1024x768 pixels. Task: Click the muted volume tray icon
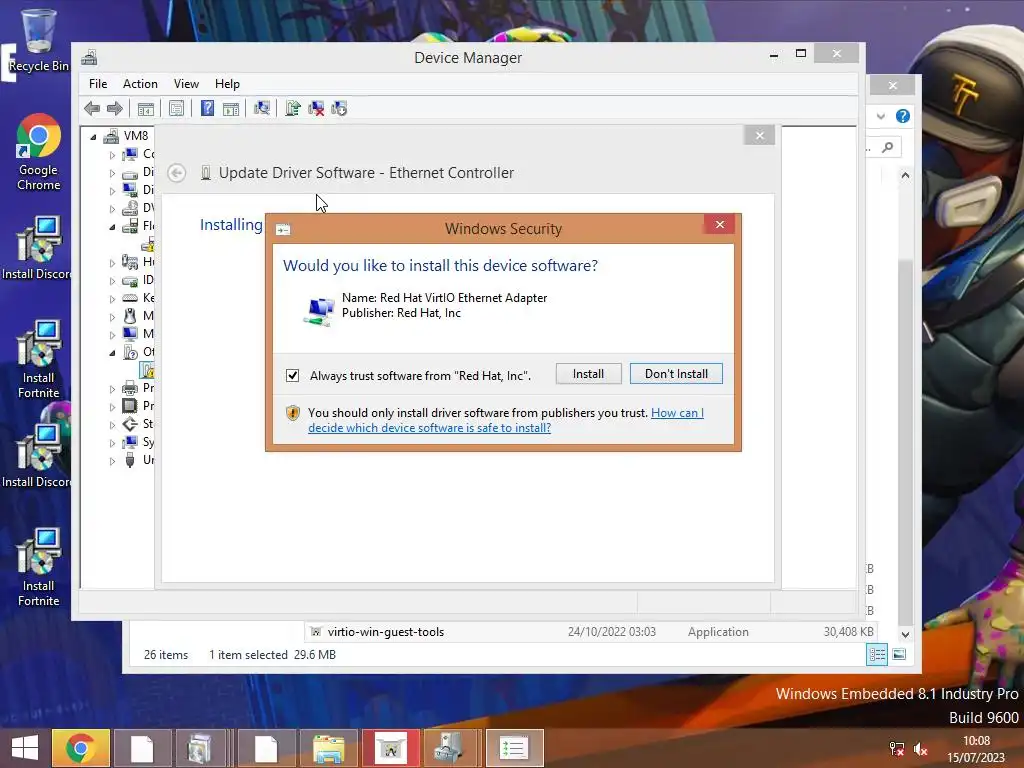921,750
